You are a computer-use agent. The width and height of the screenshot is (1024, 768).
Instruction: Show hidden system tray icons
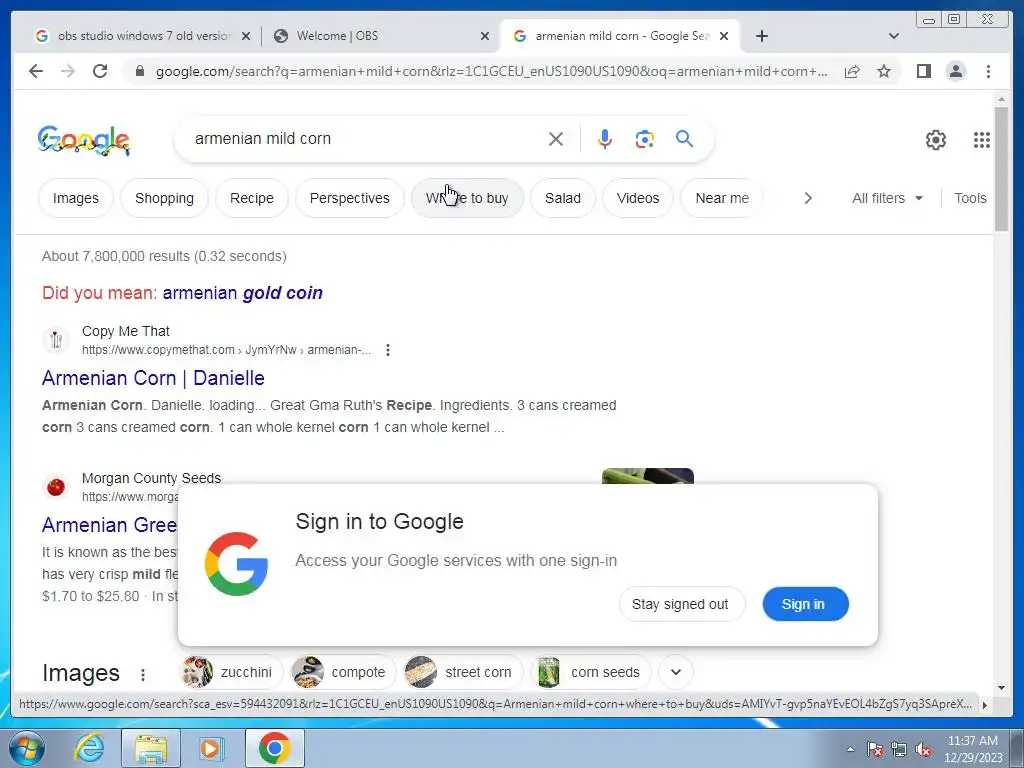(850, 750)
